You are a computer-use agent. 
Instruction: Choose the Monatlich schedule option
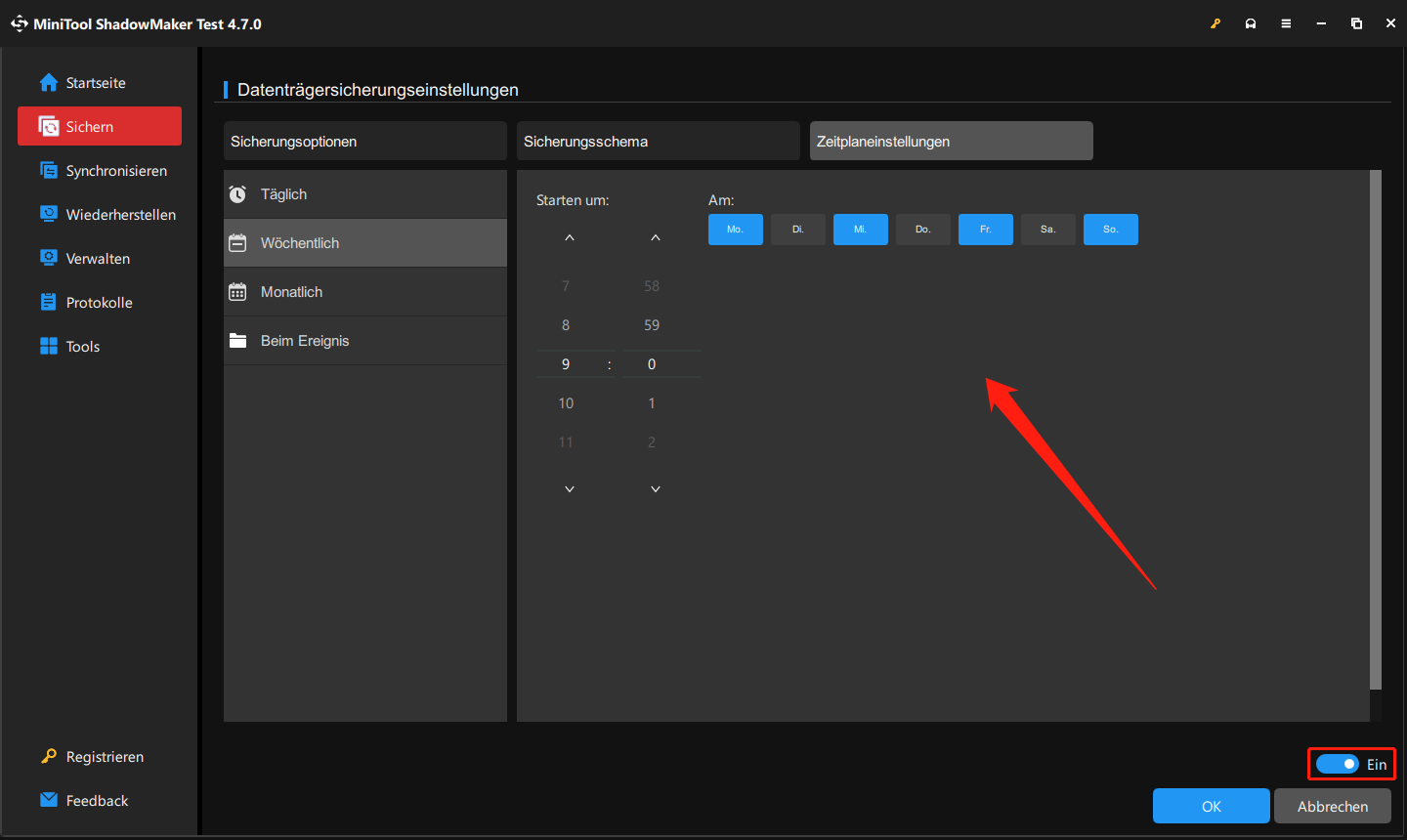[x=365, y=292]
